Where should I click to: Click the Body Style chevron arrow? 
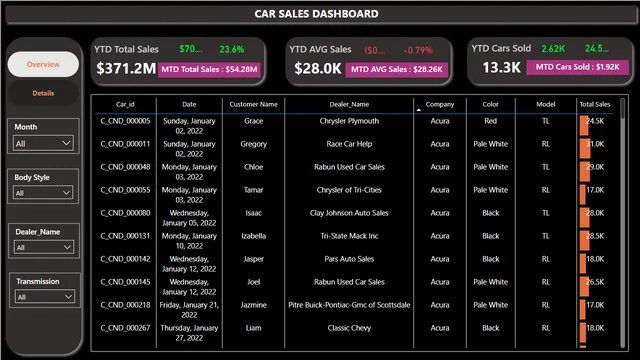(66, 193)
